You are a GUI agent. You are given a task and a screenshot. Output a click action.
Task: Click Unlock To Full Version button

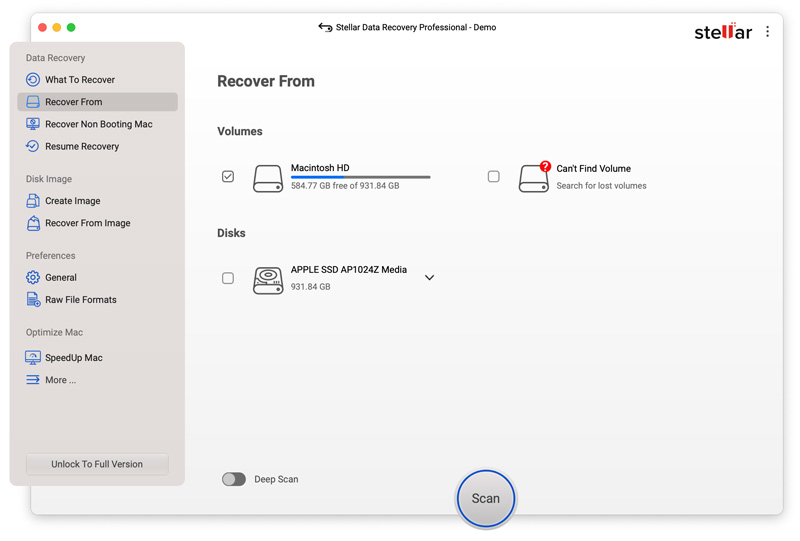click(97, 464)
